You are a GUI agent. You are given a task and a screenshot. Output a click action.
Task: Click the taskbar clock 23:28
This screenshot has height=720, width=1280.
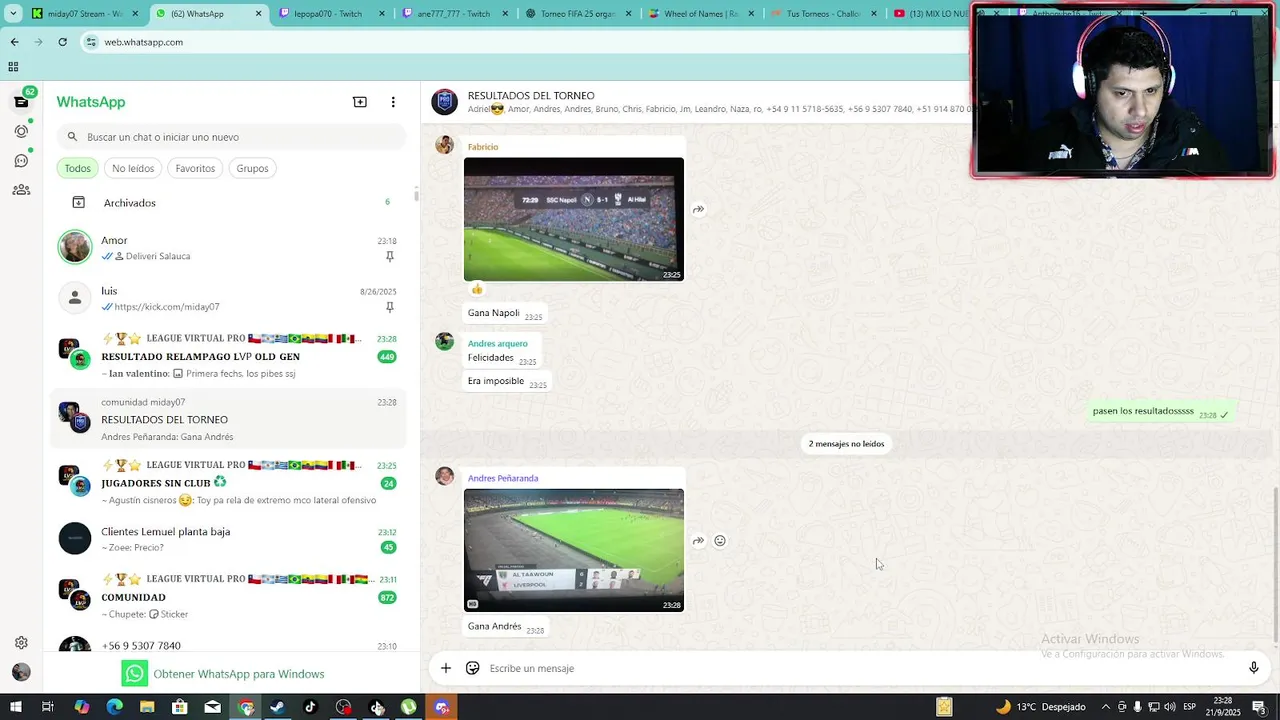[1222, 707]
